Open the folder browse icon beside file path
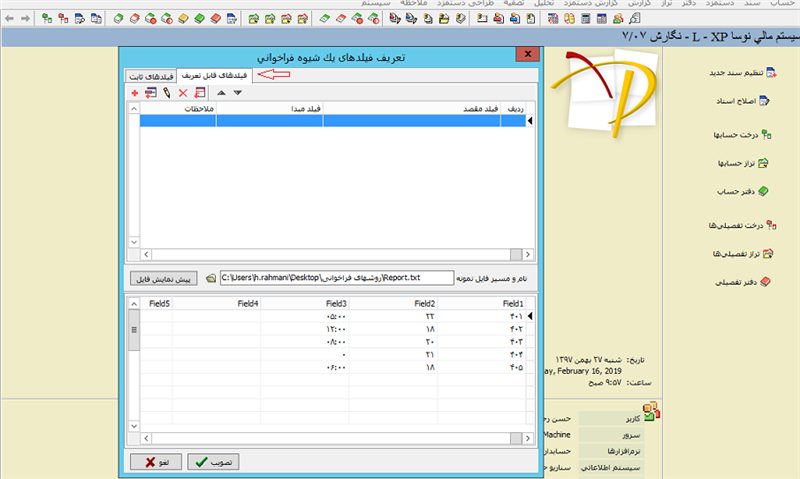The width and height of the screenshot is (800, 479). [211, 278]
